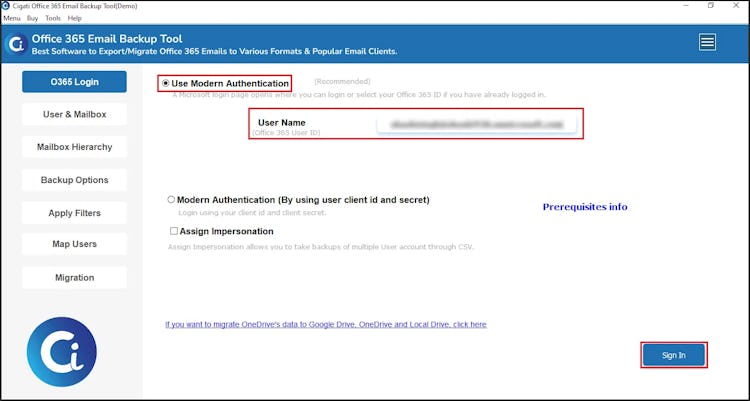
Task: Click the Best Software to Export tagline
Action: tap(214, 51)
